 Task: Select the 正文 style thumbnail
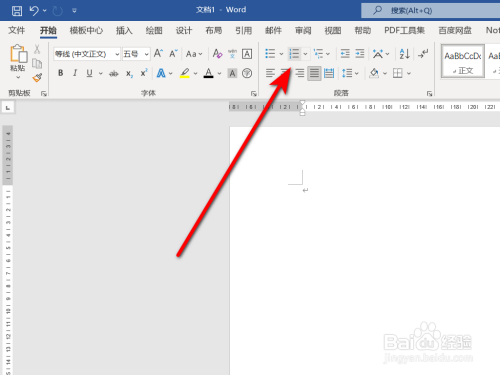(463, 61)
